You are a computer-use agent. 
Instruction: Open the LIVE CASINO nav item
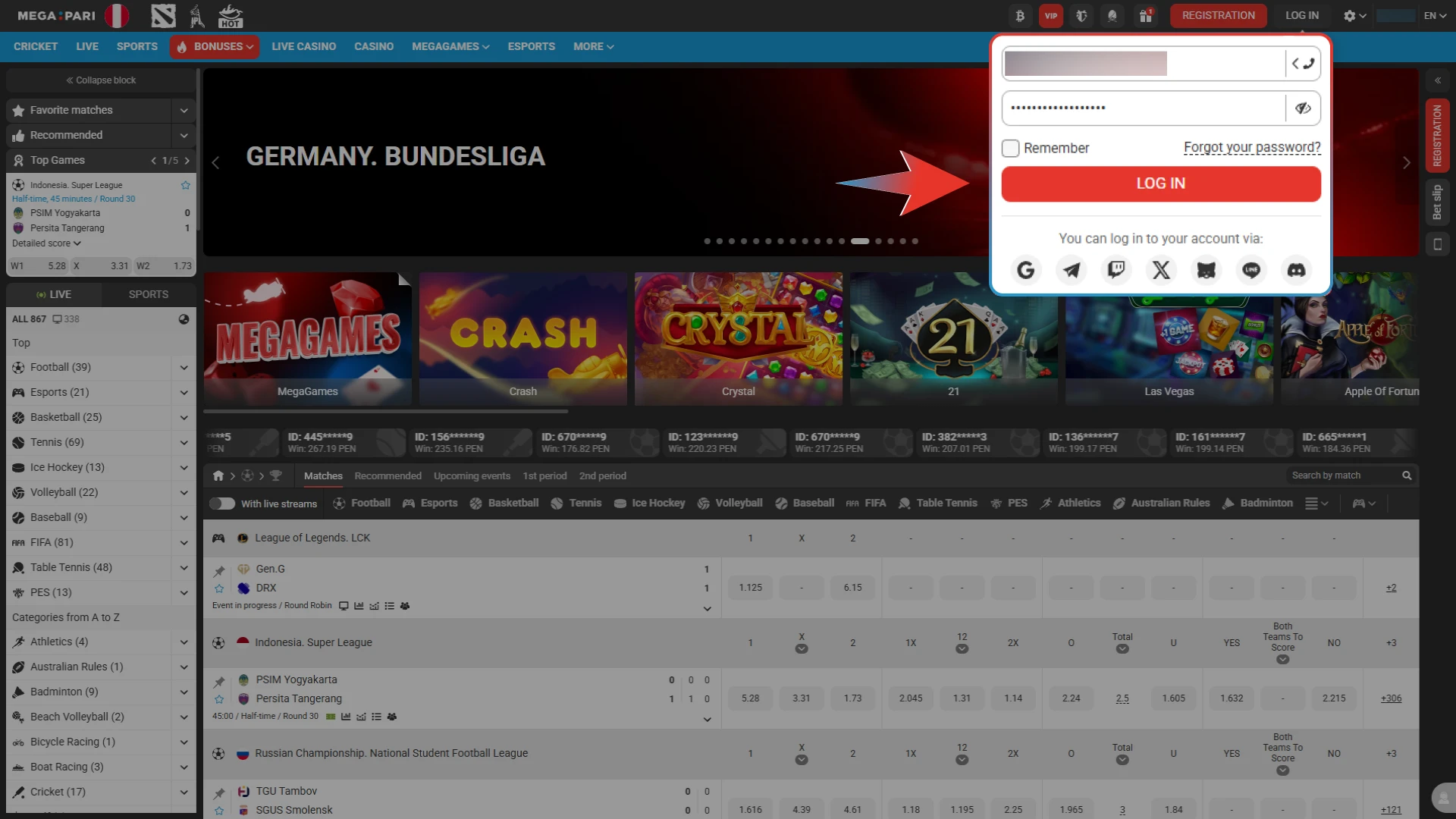[x=303, y=46]
